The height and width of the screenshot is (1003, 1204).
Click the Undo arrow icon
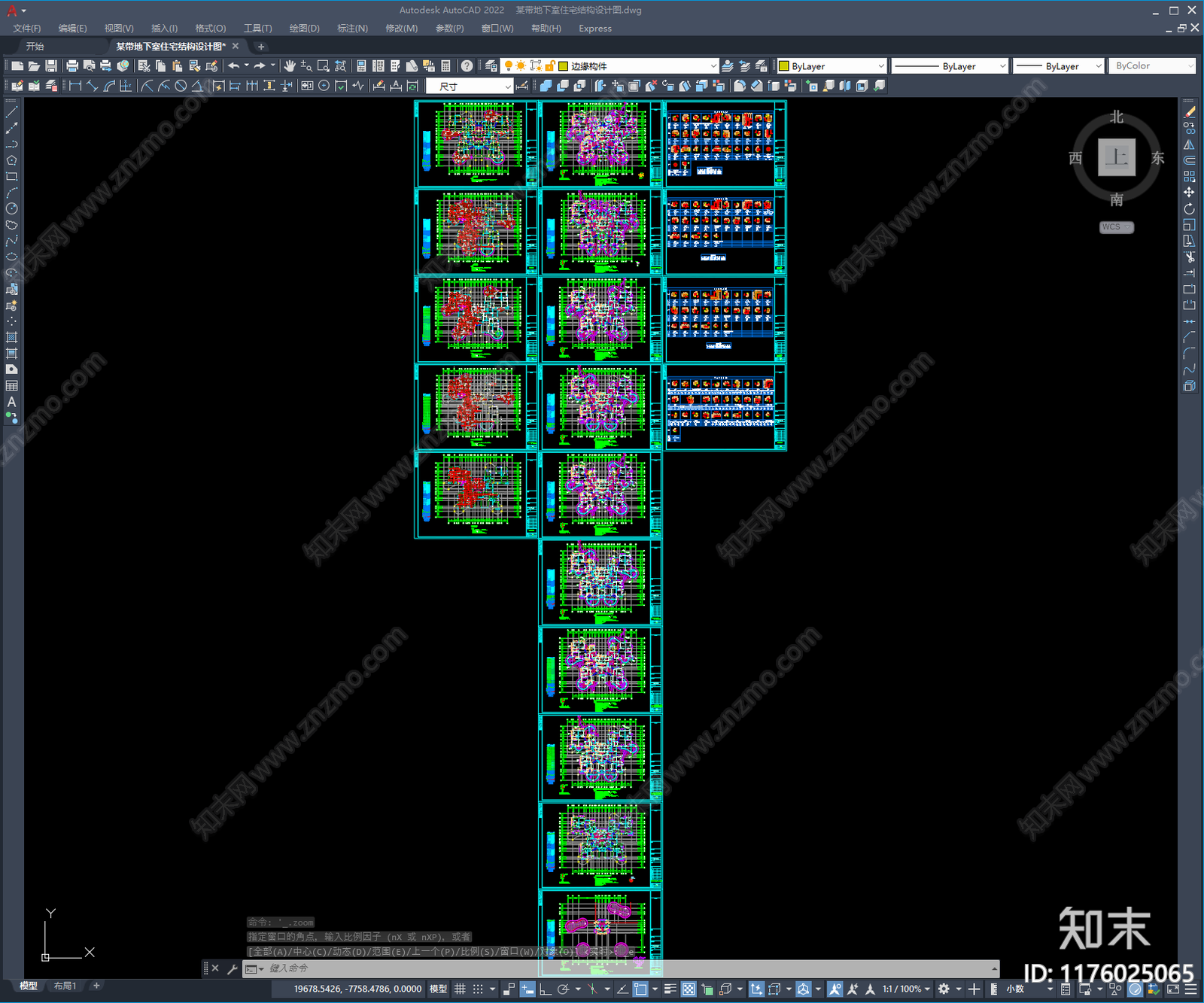(234, 66)
